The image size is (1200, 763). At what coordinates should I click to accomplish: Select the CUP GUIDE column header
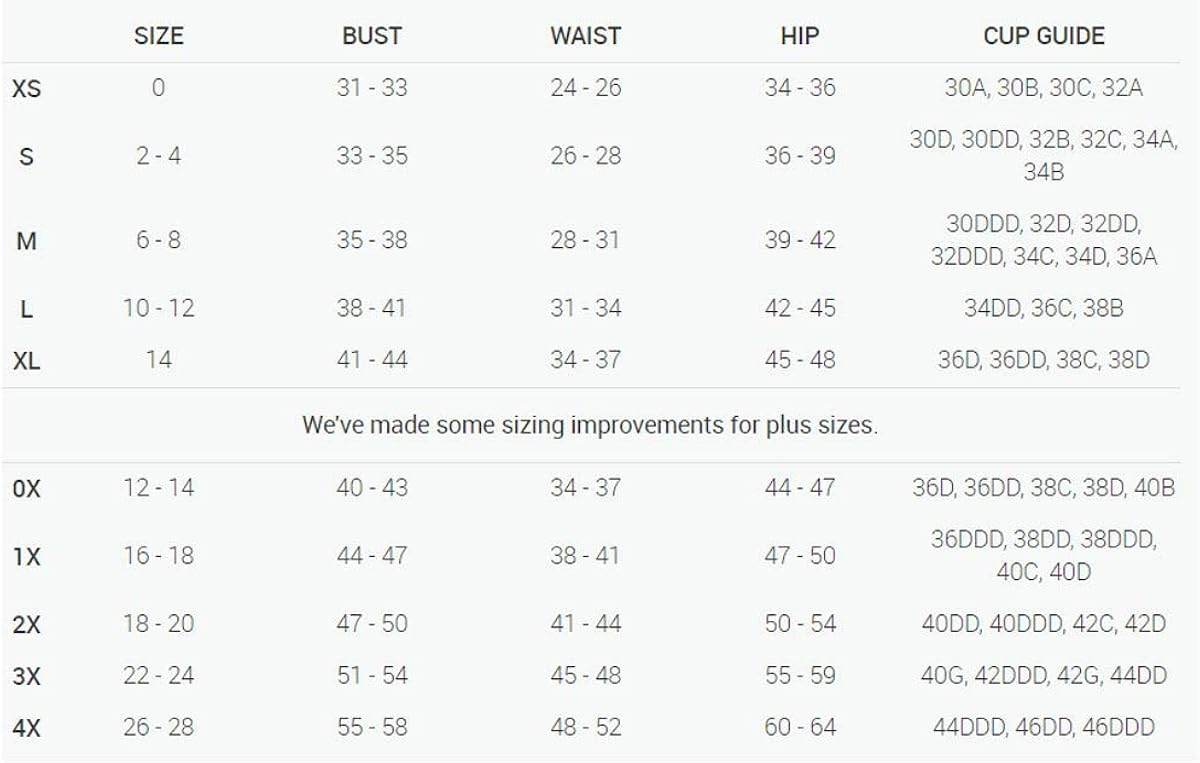1044,36
